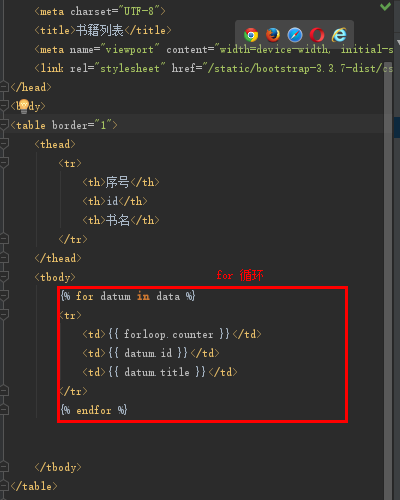
Task: Collapse the thead fold marker
Action: click(4, 144)
